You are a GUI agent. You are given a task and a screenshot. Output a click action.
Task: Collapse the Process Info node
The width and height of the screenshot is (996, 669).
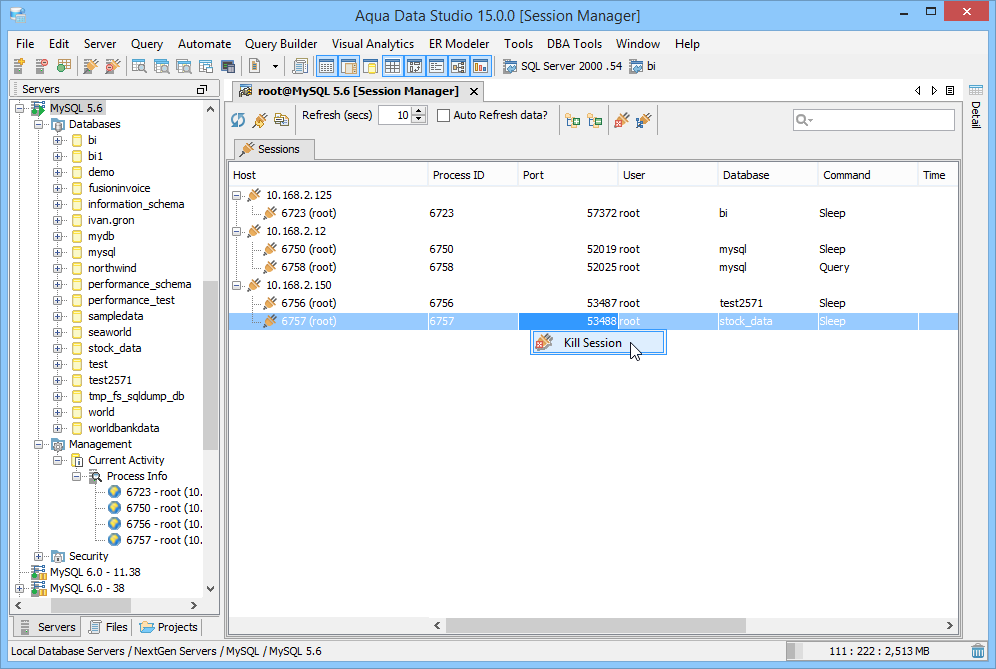click(77, 476)
